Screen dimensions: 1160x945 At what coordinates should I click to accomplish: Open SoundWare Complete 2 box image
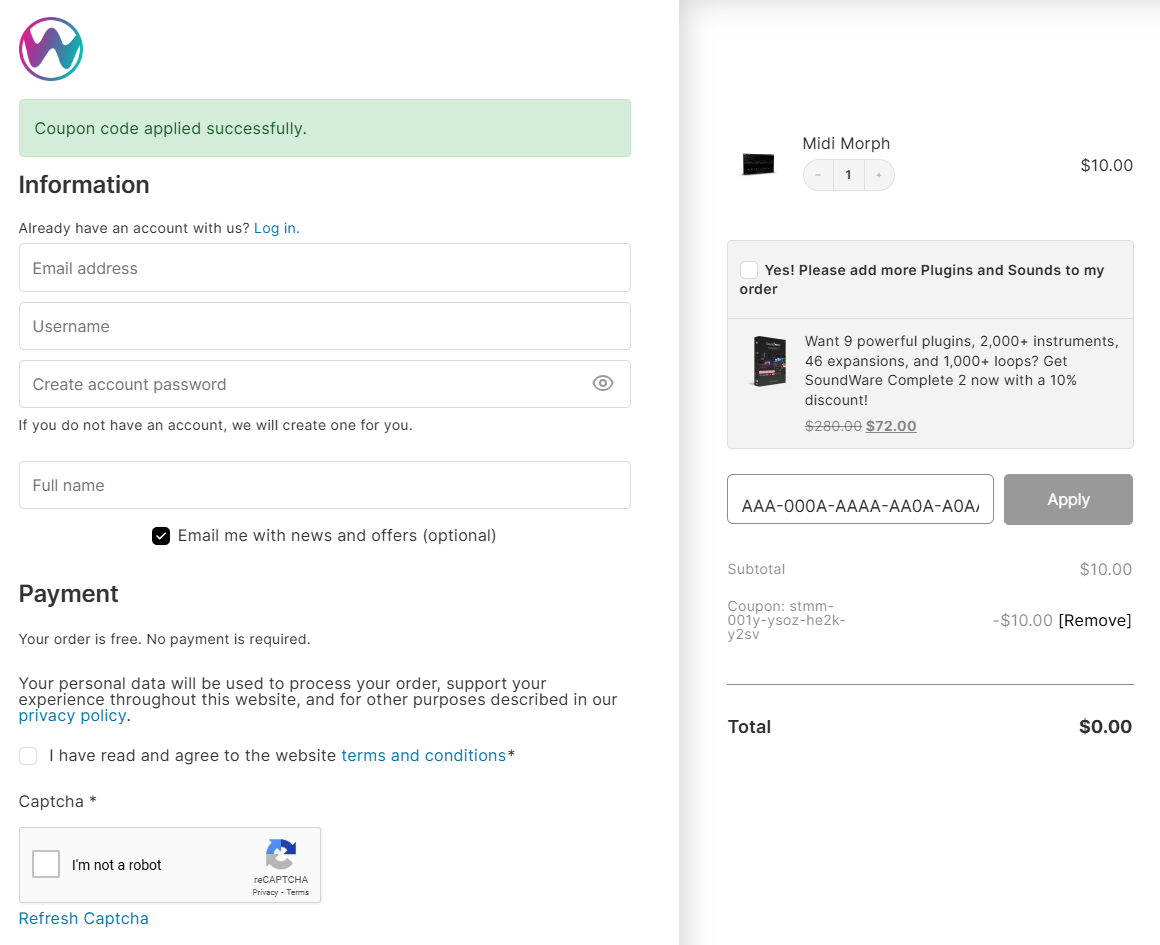click(x=769, y=361)
